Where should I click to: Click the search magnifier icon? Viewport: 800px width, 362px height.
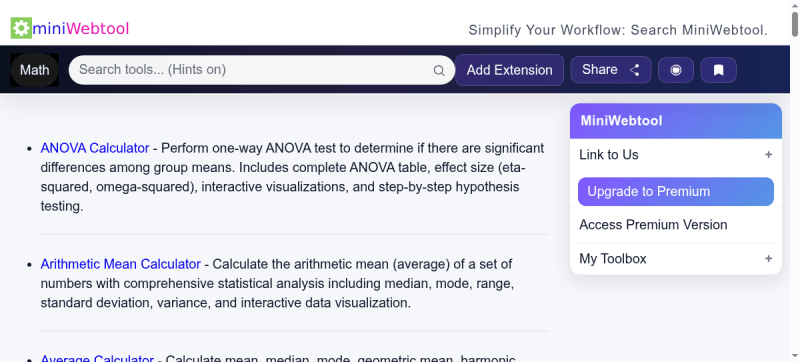pos(439,70)
